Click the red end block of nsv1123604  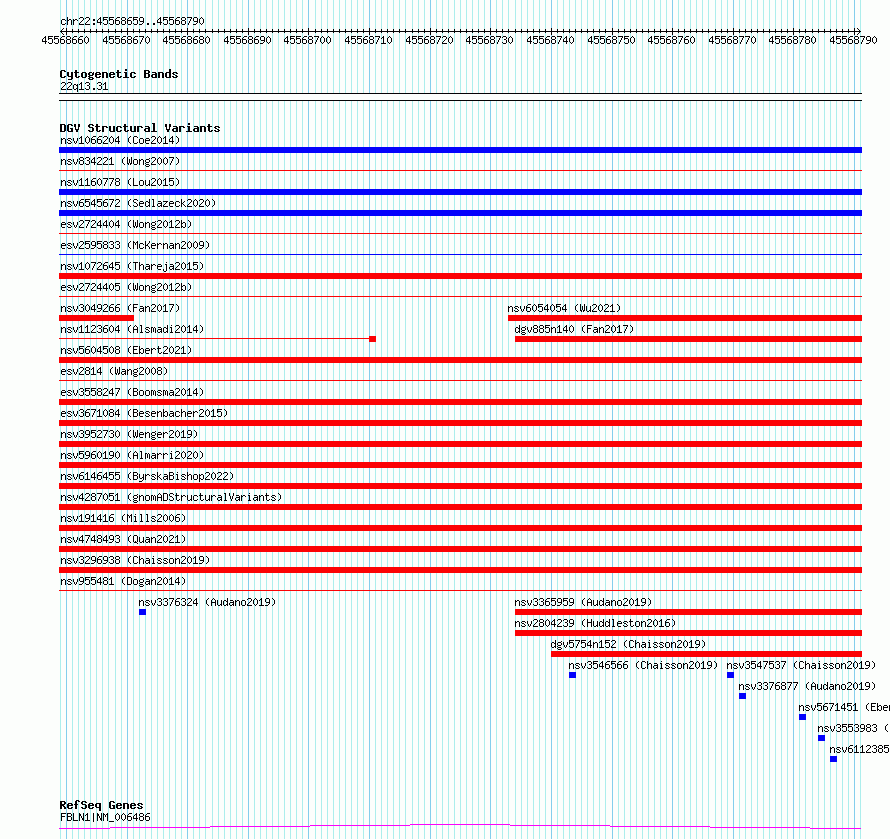[372, 339]
